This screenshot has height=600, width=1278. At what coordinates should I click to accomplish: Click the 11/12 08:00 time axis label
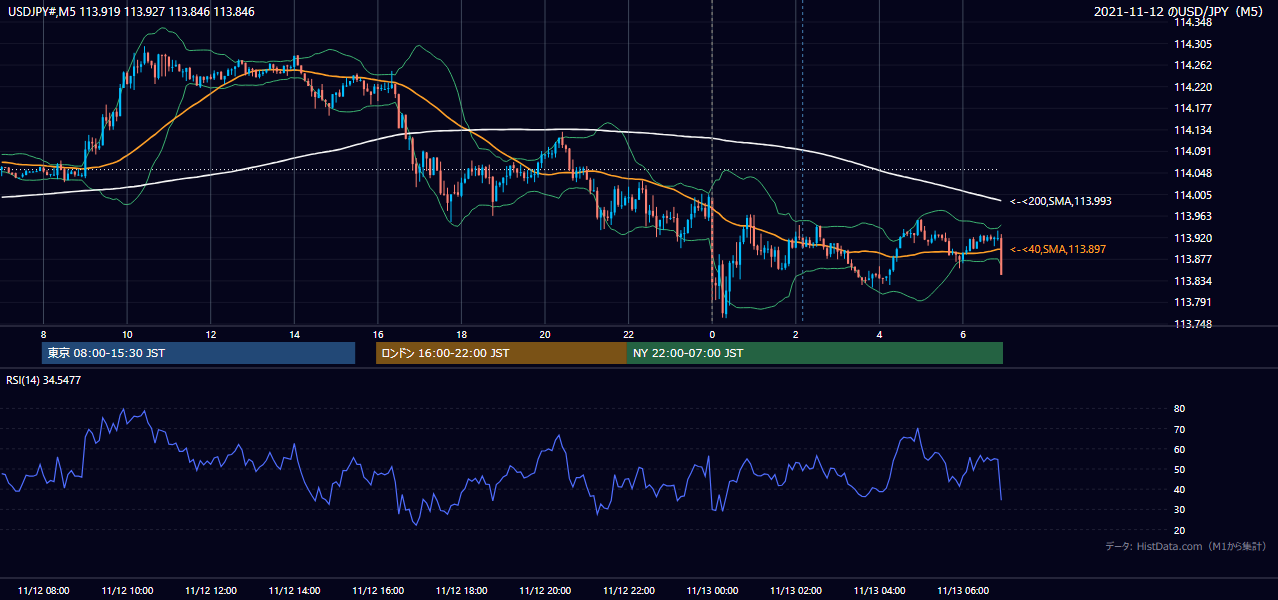[44, 591]
